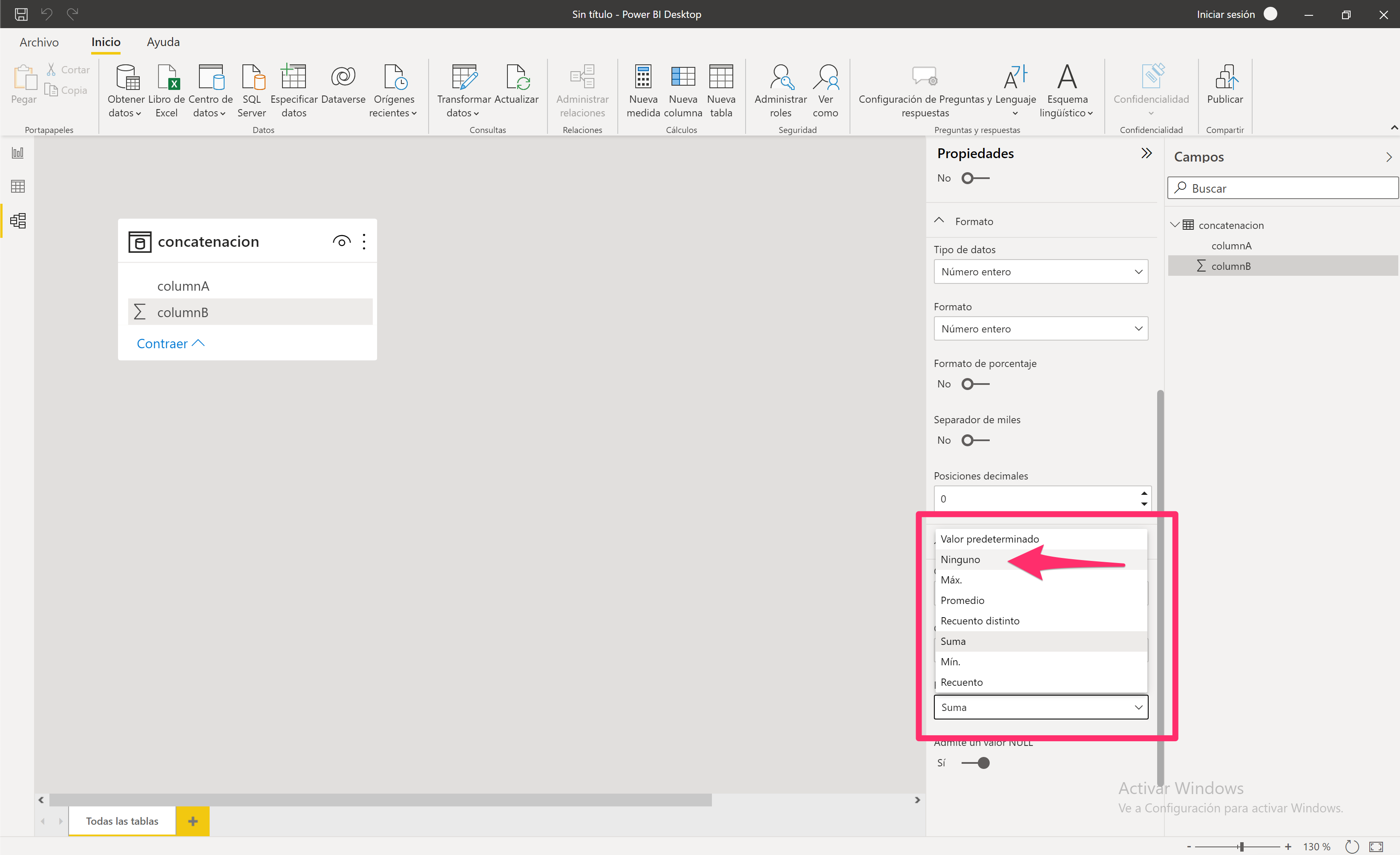Viewport: 1400px width, 855px height.
Task: Open the Suma summarization dropdown
Action: coord(1041,707)
